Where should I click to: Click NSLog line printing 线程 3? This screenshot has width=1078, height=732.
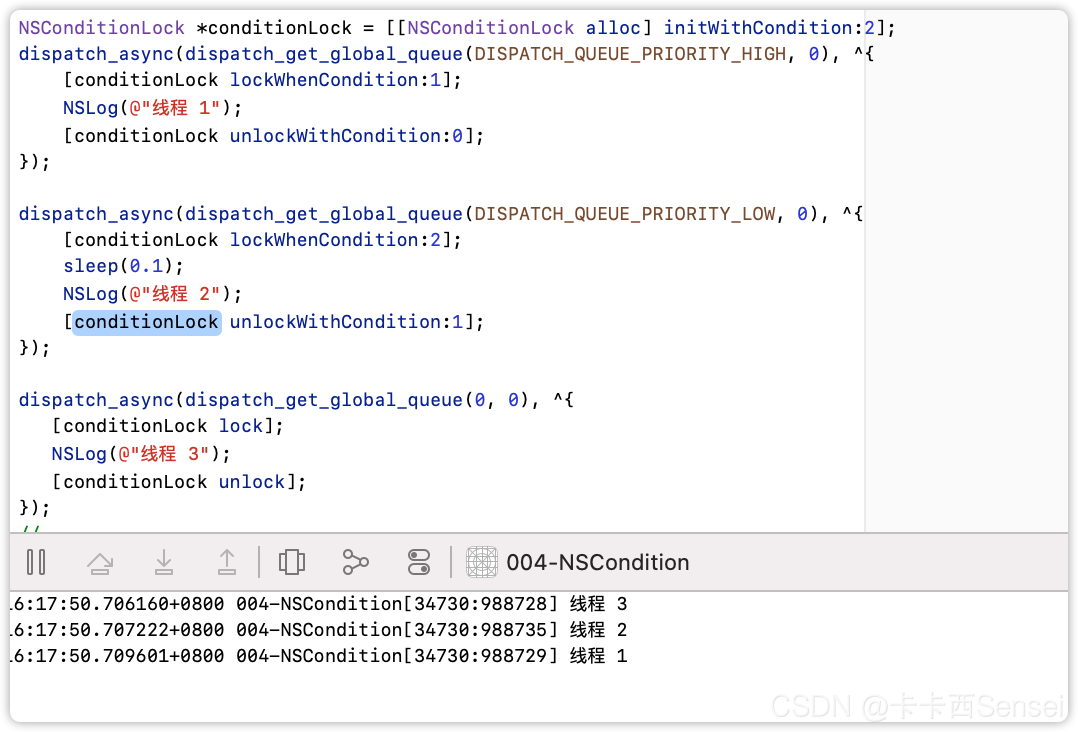pos(141,454)
